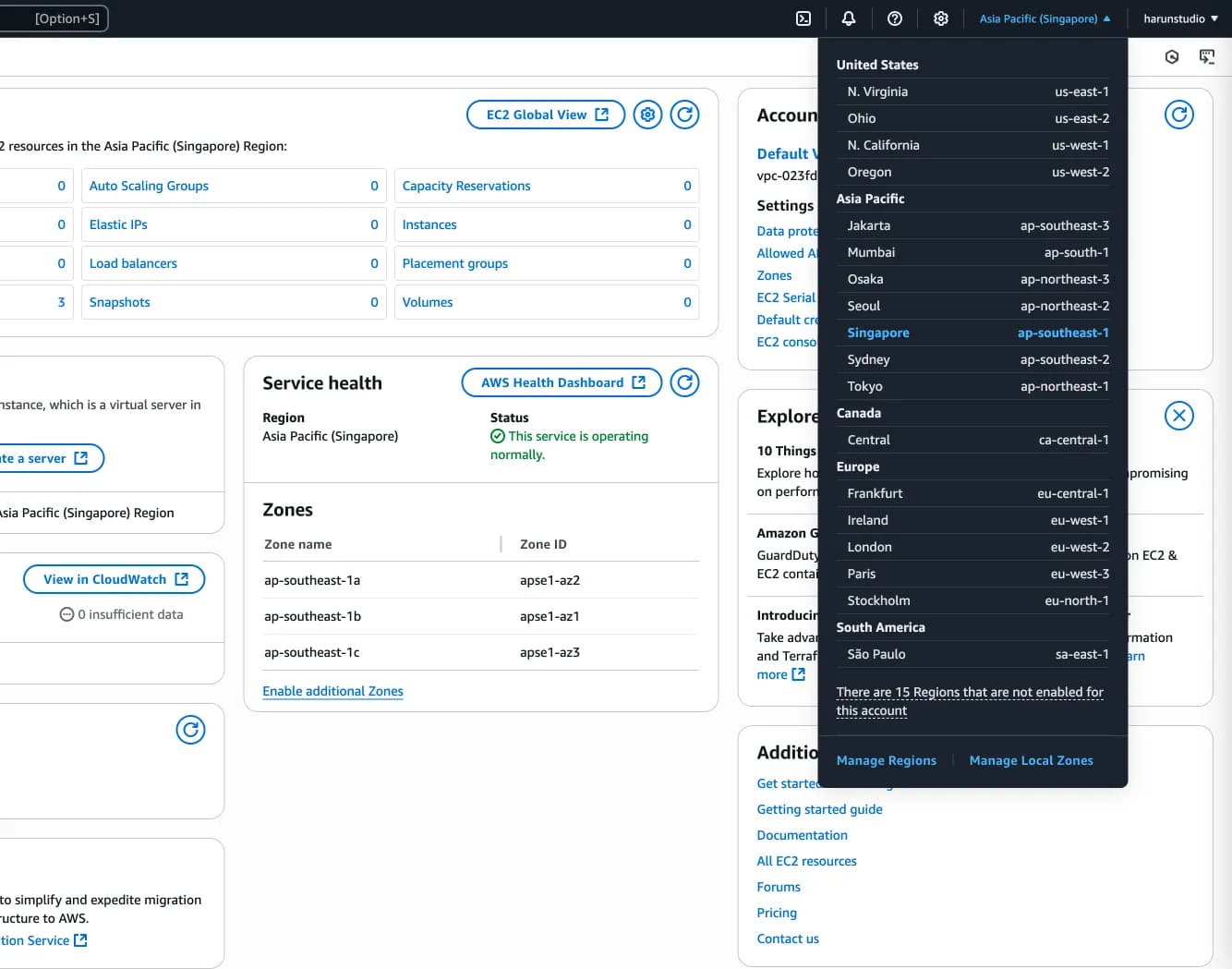
Task: Click the Manage Regions link
Action: tap(886, 760)
